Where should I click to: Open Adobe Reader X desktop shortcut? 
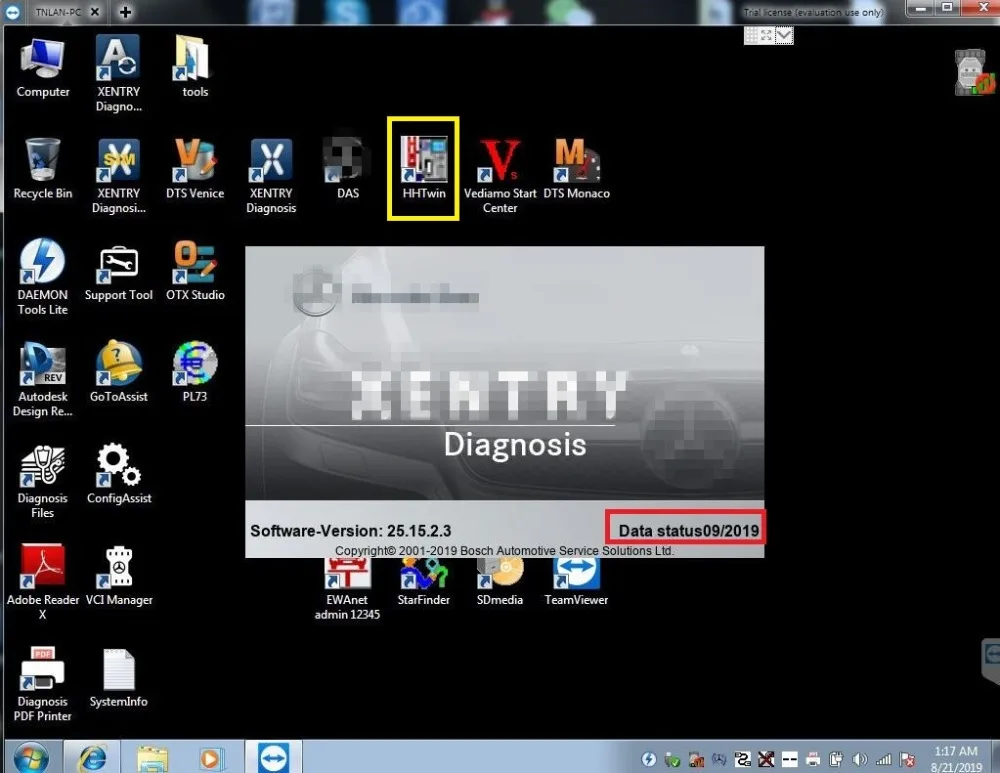coord(43,581)
